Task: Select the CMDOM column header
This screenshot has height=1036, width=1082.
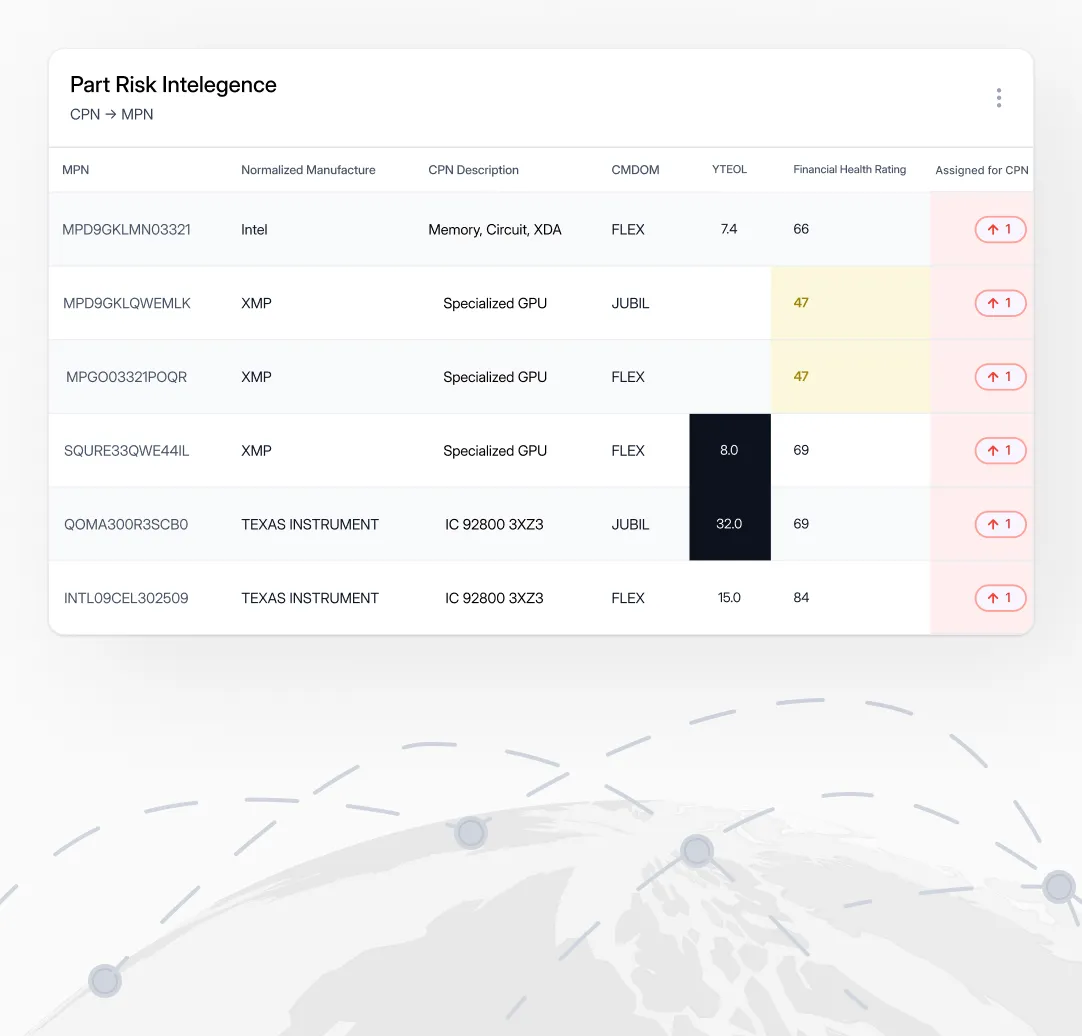Action: (x=635, y=169)
